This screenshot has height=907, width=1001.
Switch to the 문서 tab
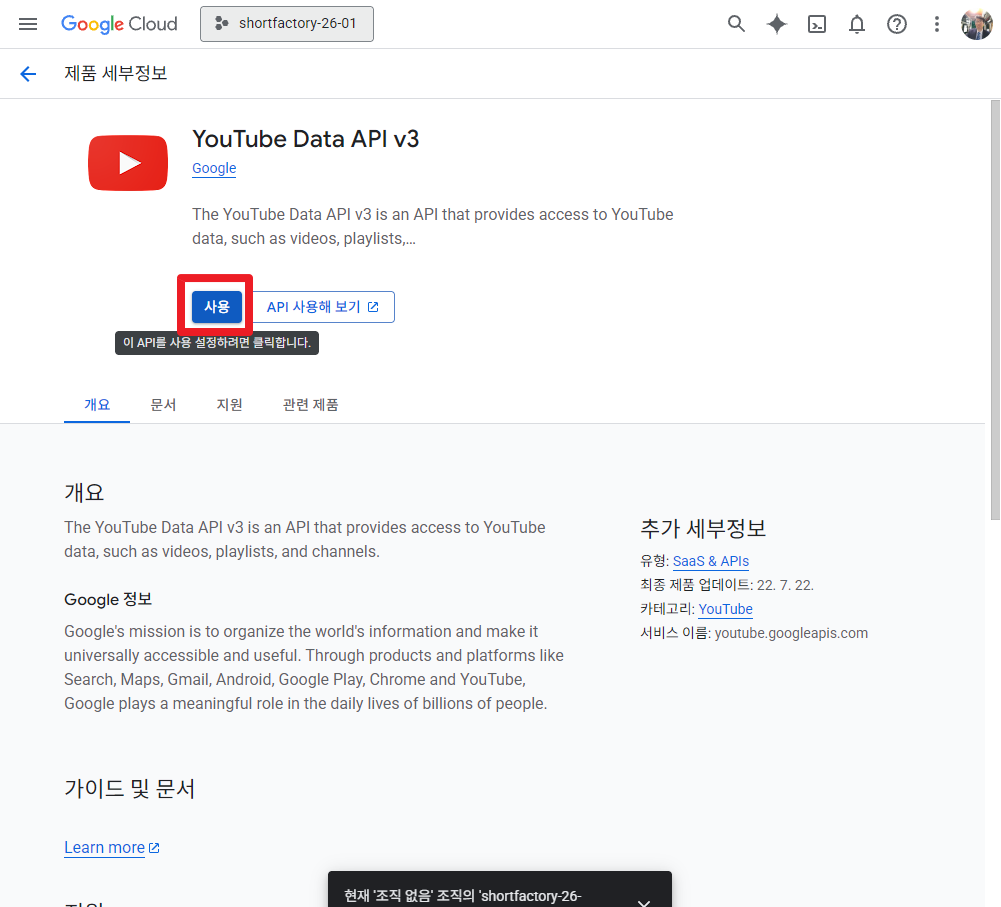tap(163, 404)
